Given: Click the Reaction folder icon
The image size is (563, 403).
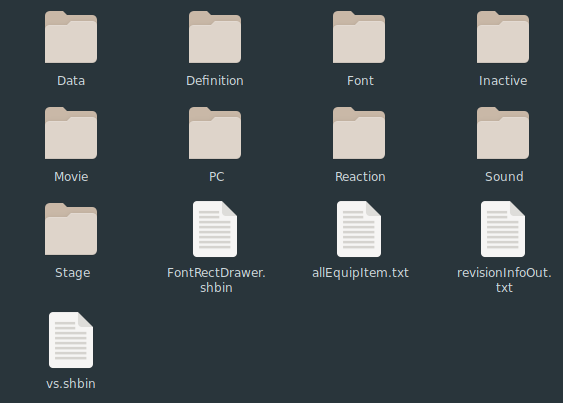Looking at the screenshot, I should pos(359,133).
